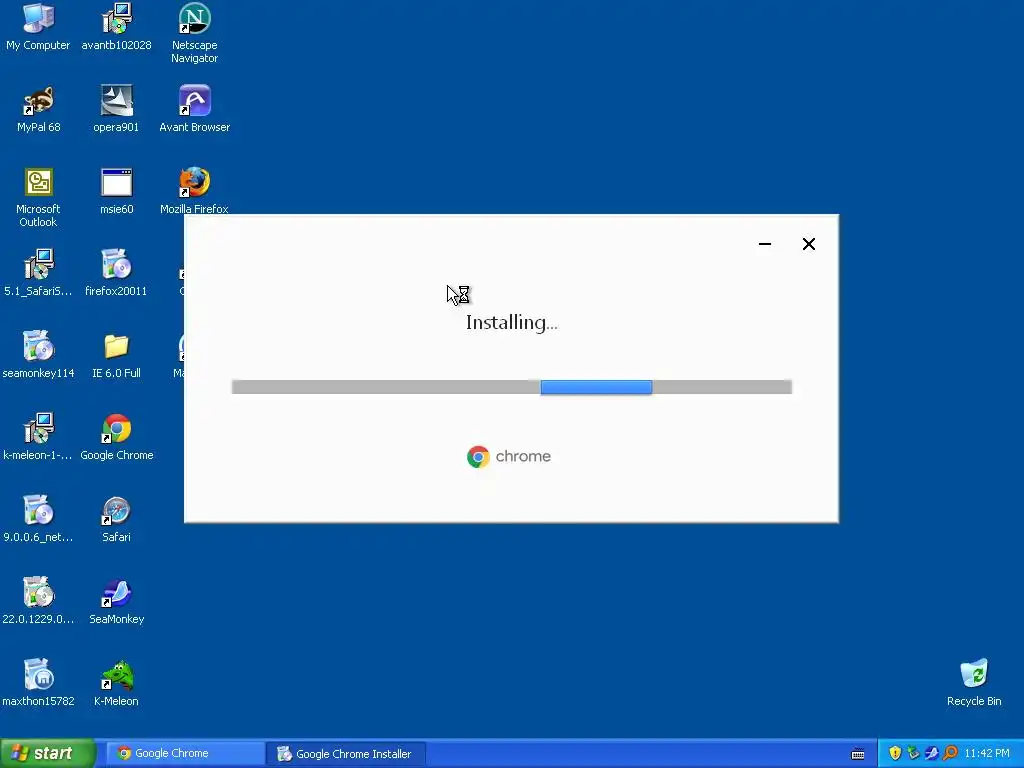Switch to Google Chrome taskbar button

pyautogui.click(x=185, y=753)
